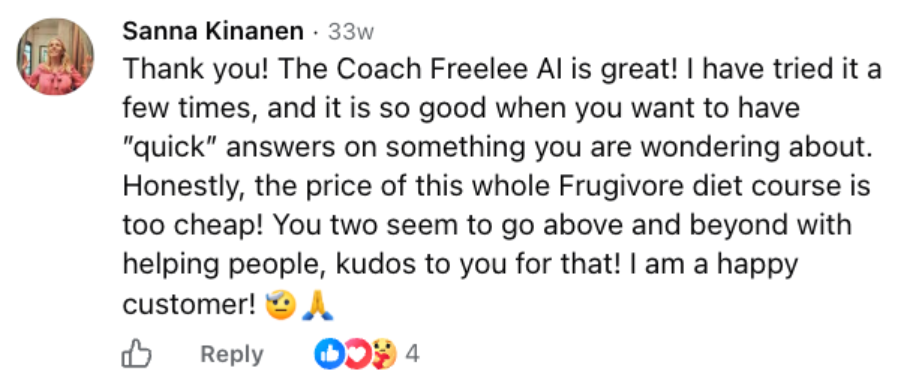Click the 33w timestamp
Screen dimensions: 905x377
tap(351, 33)
